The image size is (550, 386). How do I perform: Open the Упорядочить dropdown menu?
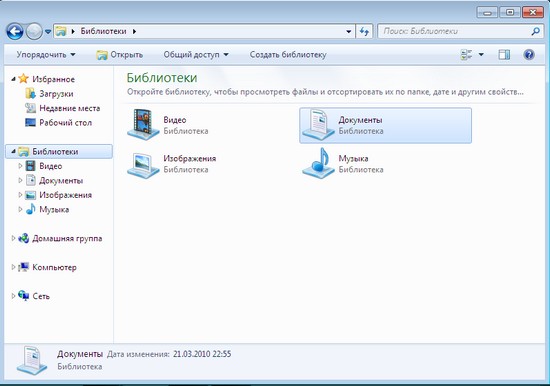pos(46,54)
